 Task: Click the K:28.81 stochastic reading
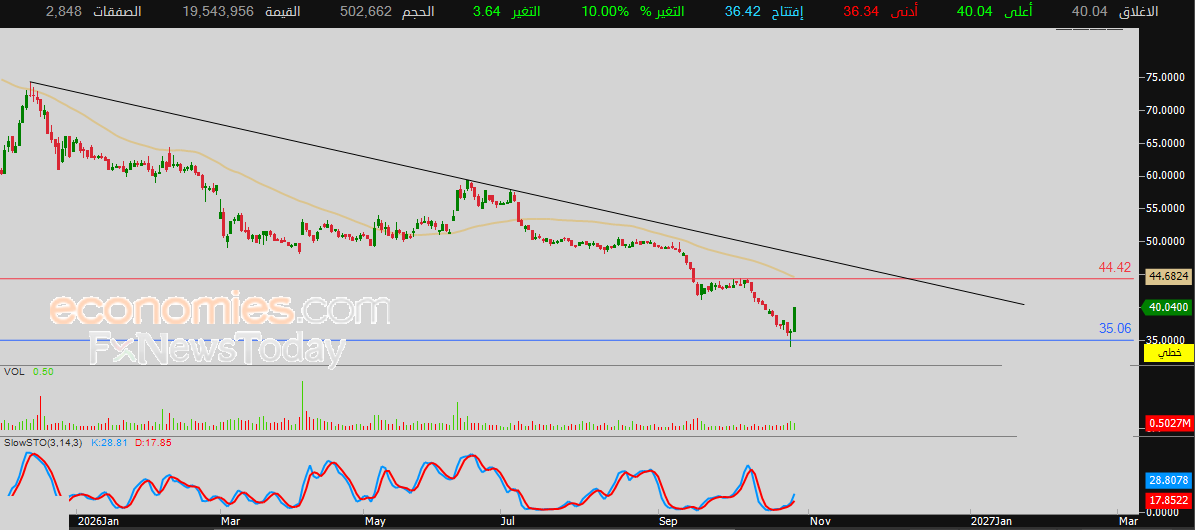tap(108, 442)
